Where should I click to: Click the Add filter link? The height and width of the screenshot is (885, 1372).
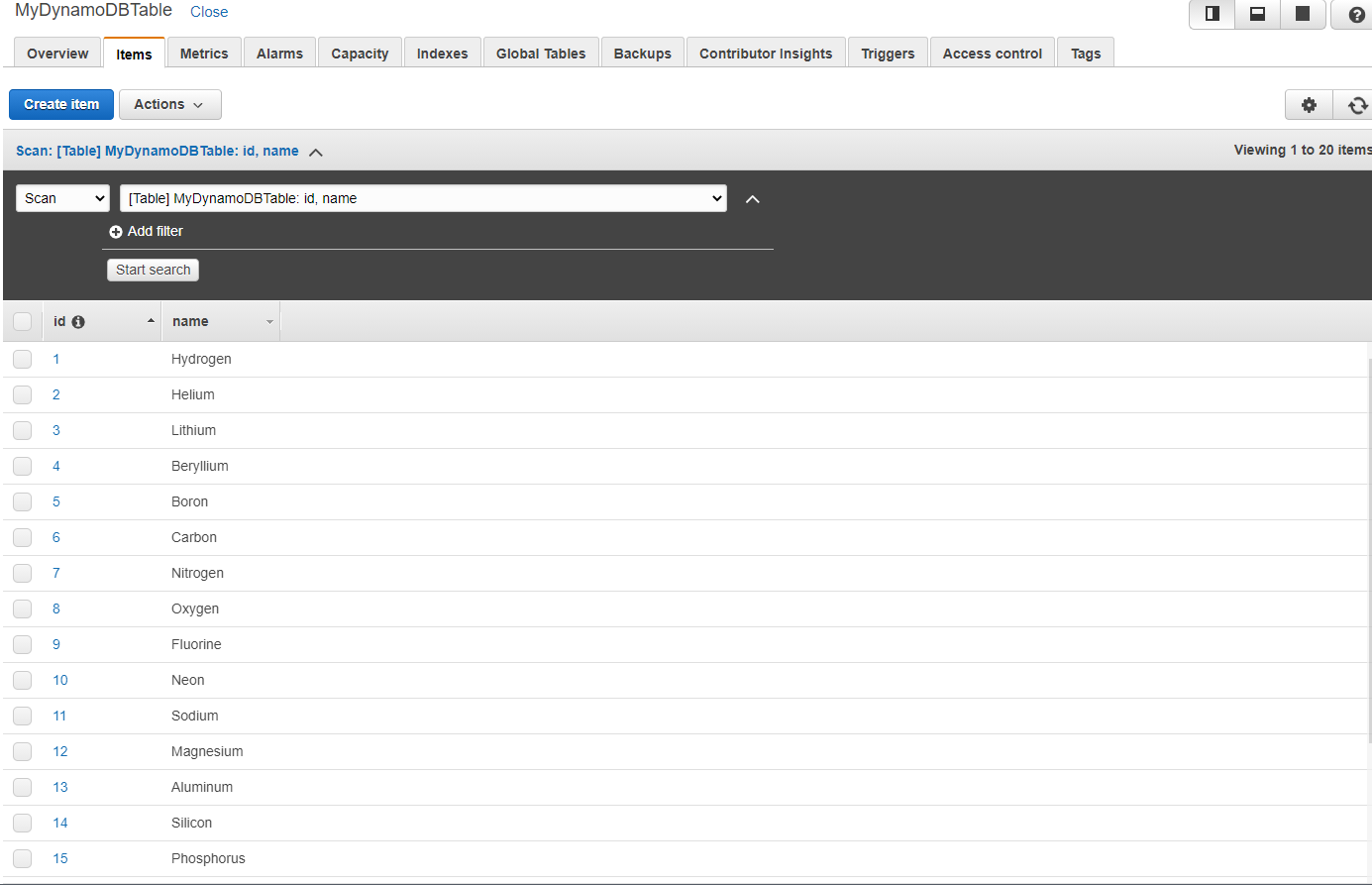pos(156,231)
